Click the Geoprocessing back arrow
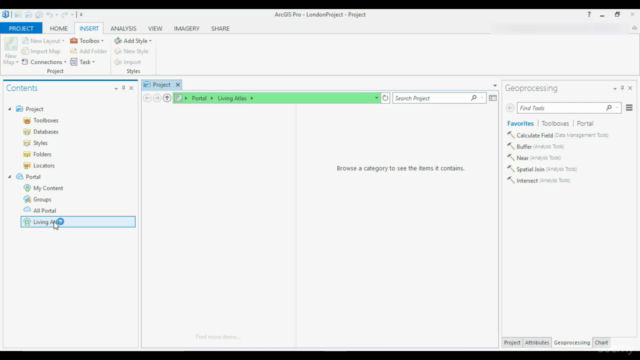The width and height of the screenshot is (640, 360). [510, 108]
